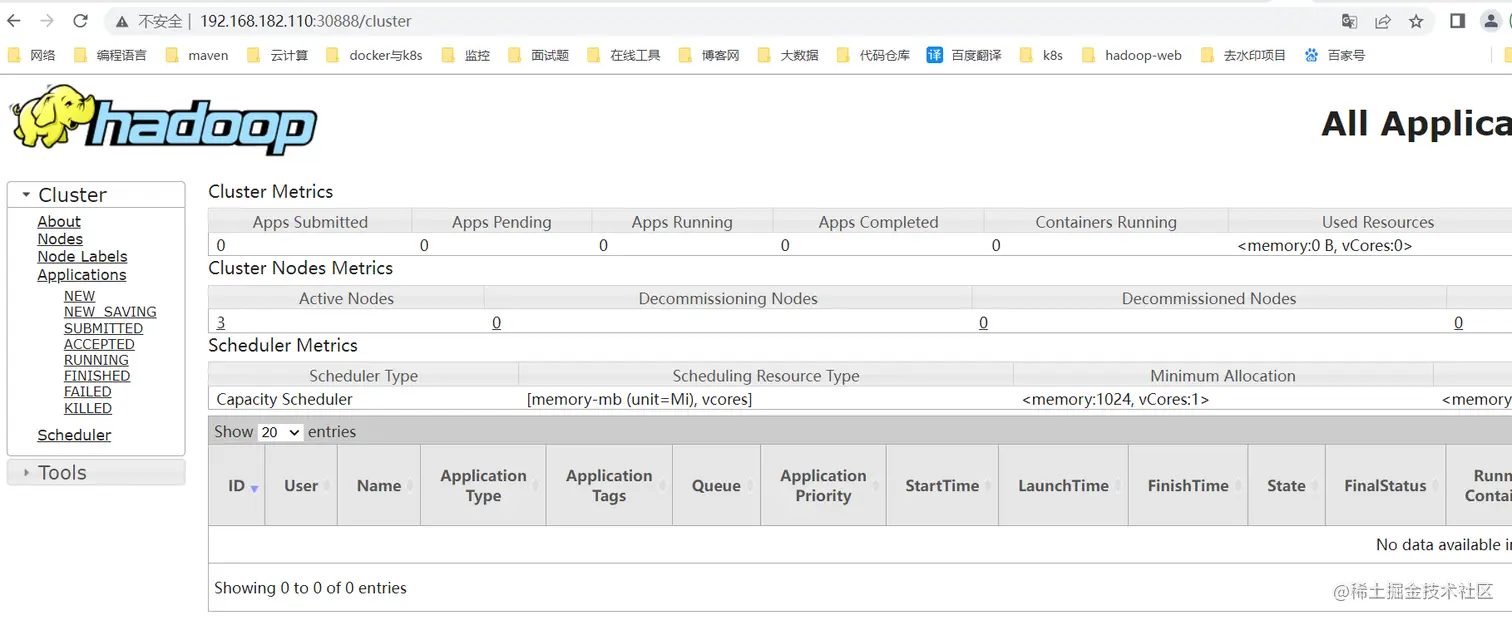Click the browser forward arrow
Viewport: 1512px width, 620px height.
pos(47,21)
